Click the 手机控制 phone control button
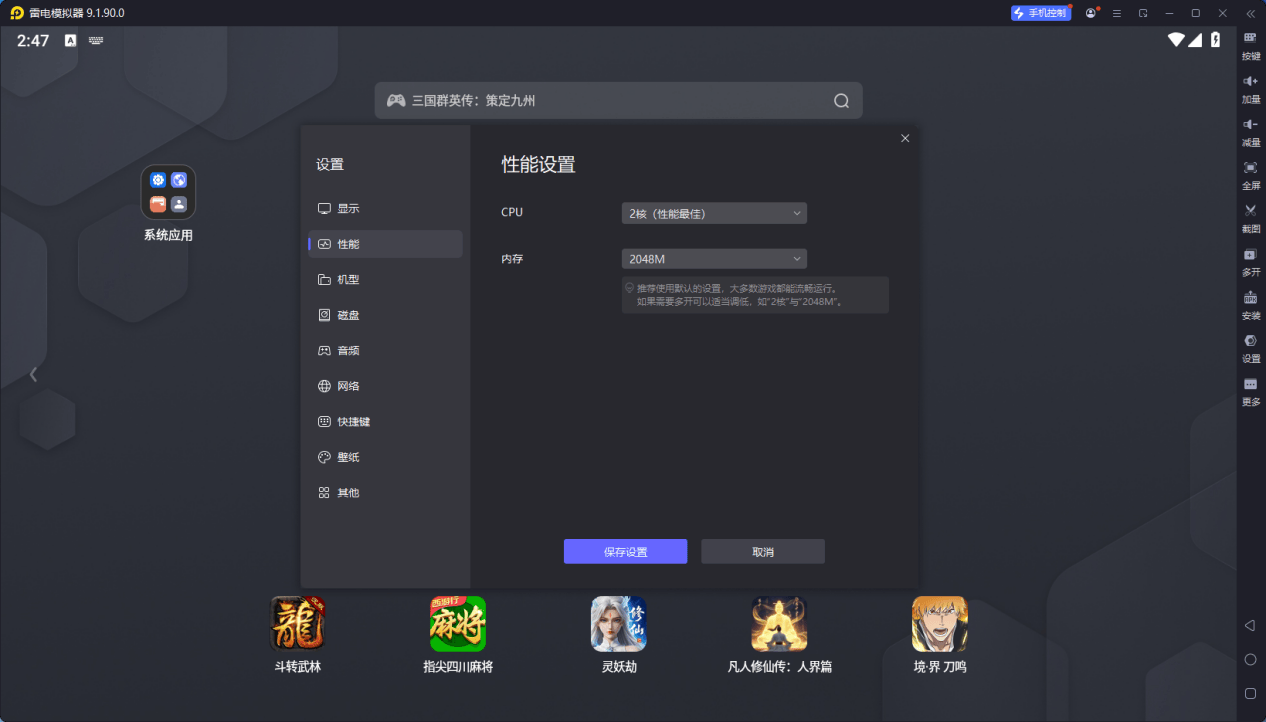This screenshot has height=722, width=1266. pyautogui.click(x=1041, y=13)
